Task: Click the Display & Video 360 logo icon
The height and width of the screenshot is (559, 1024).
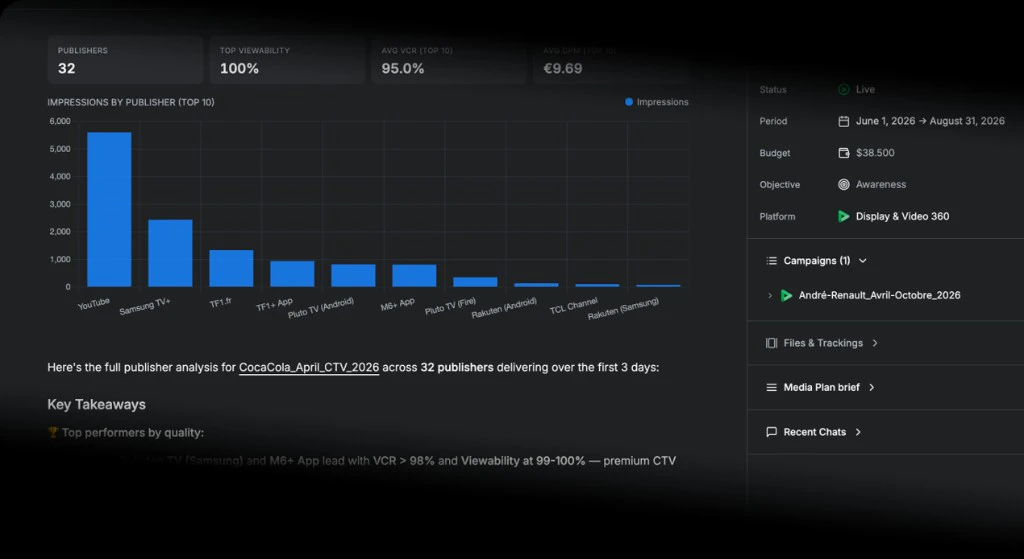Action: click(x=844, y=216)
